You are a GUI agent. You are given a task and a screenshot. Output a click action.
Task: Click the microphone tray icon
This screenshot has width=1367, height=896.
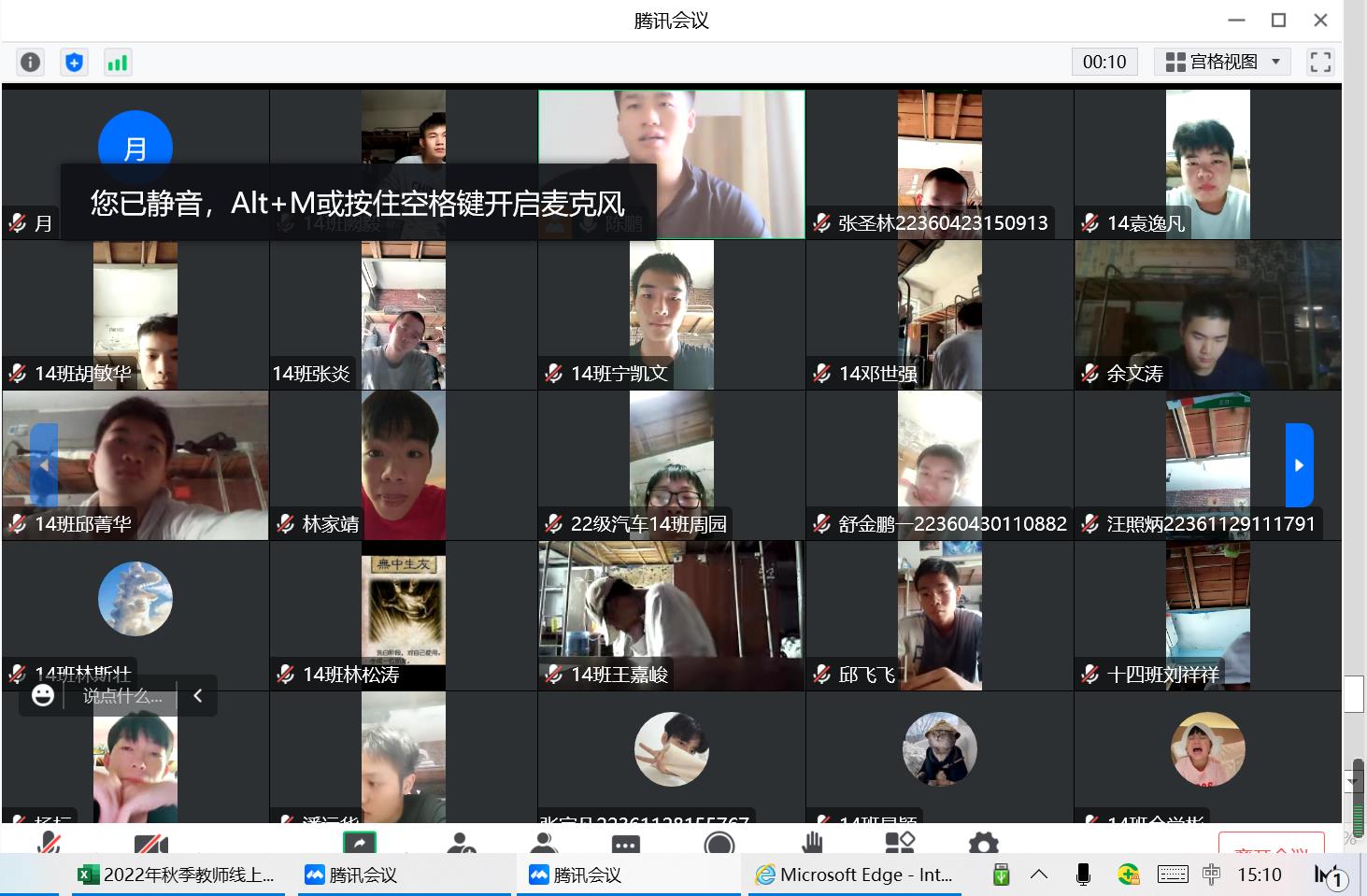[x=1083, y=875]
